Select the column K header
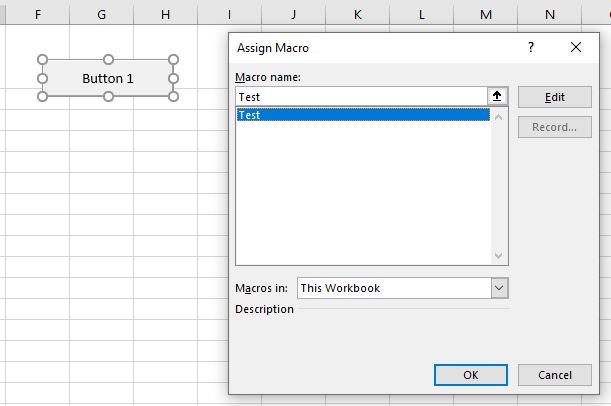 point(357,15)
